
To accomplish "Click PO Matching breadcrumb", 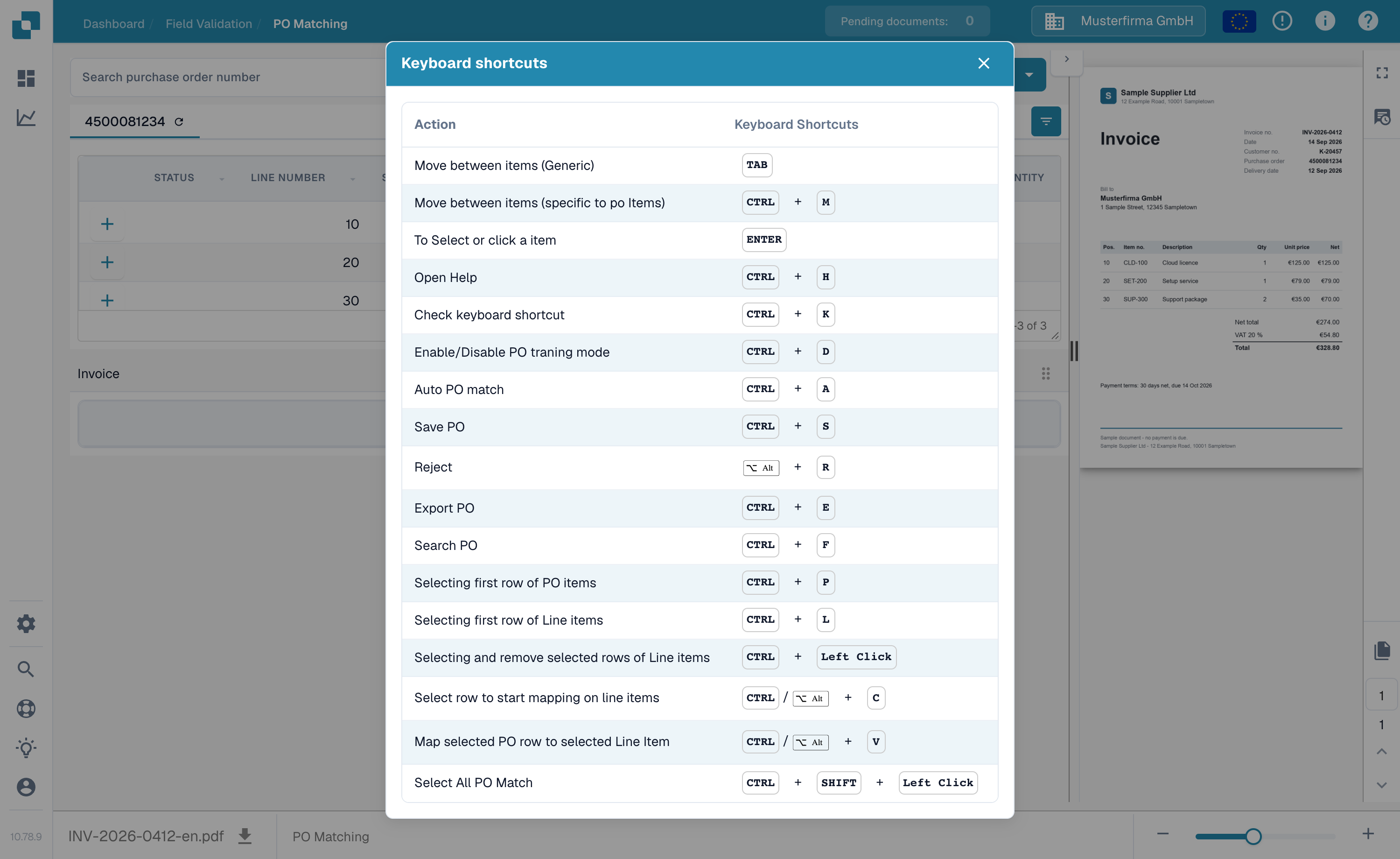I will click(310, 24).
